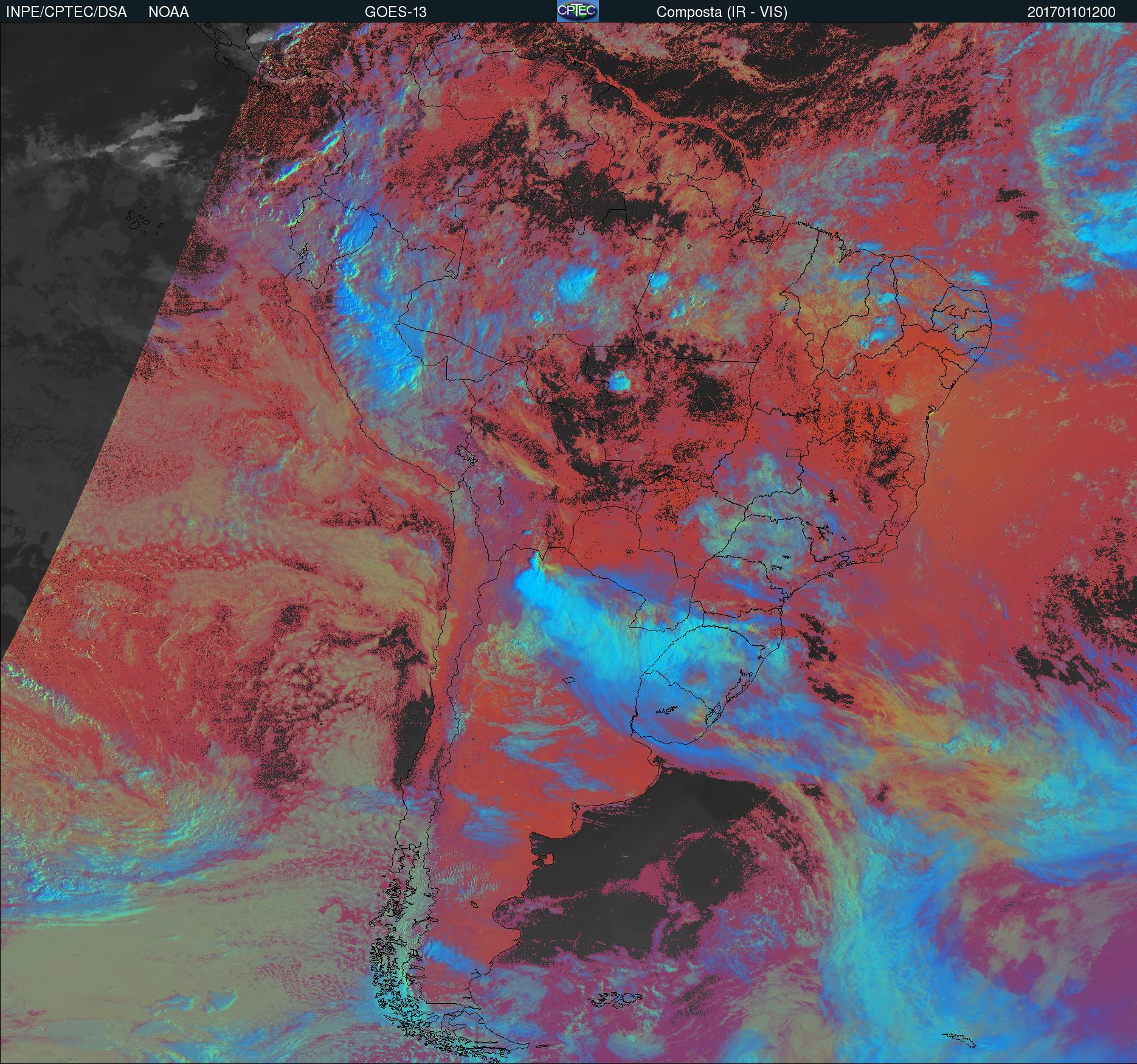
Task: Click the GOES-13 satellite label
Action: coord(395,12)
